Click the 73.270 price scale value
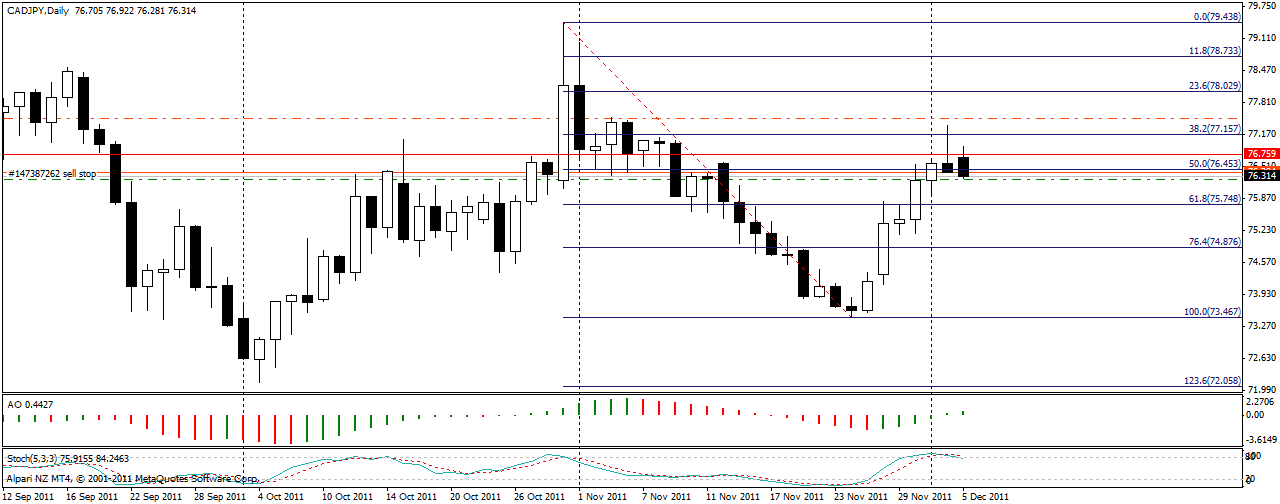Viewport: 1280px width, 504px height. pyautogui.click(x=1261, y=325)
